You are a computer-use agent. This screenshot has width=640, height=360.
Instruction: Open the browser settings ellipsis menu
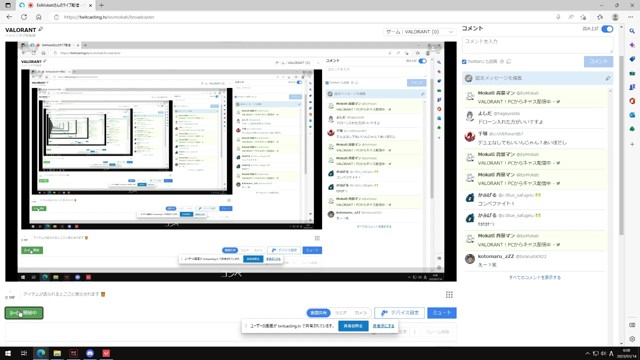(x=631, y=17)
